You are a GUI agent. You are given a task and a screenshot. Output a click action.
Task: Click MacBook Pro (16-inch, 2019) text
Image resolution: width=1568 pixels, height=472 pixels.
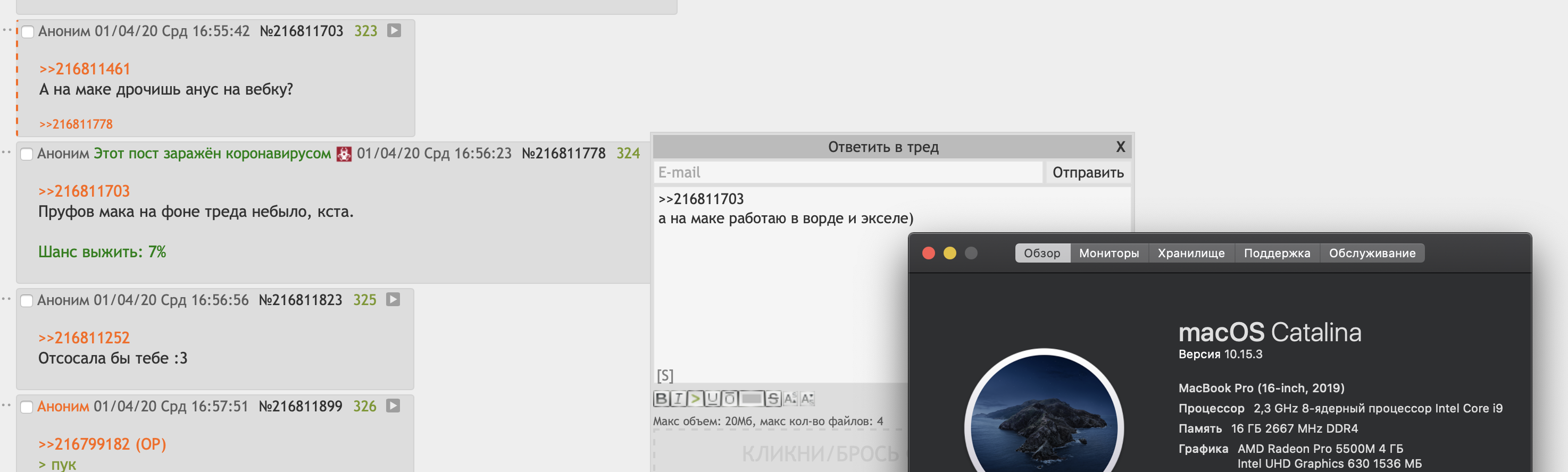[1261, 388]
